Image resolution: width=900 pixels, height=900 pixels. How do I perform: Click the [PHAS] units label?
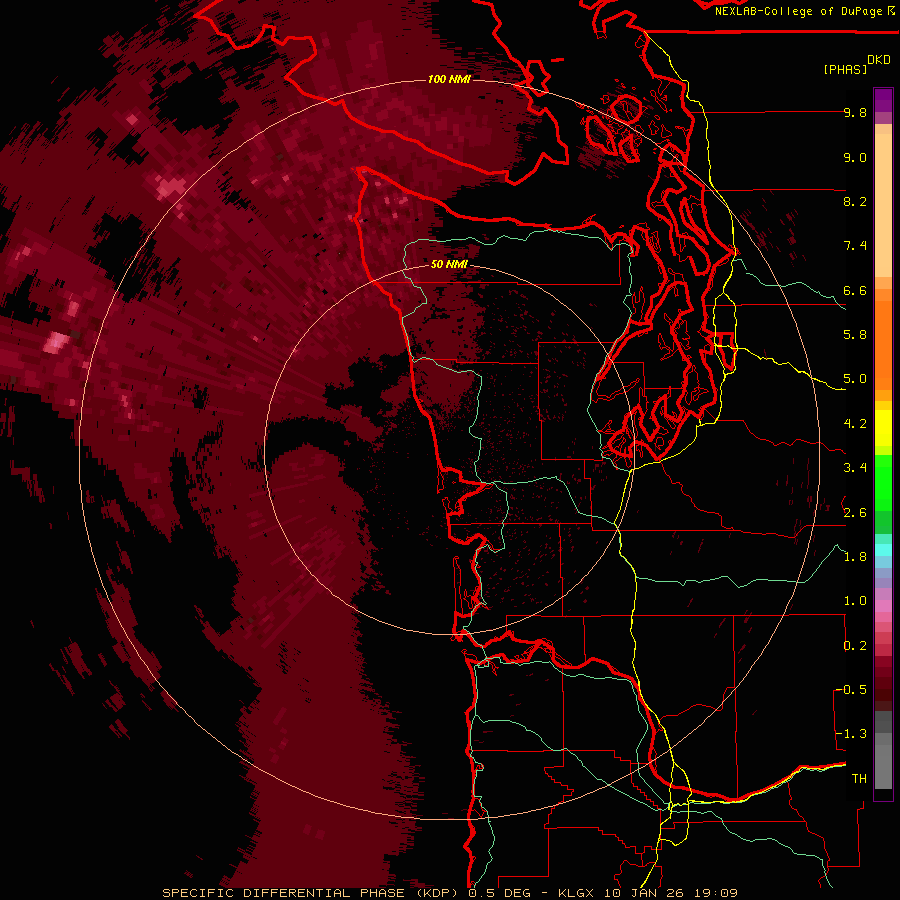(x=845, y=69)
